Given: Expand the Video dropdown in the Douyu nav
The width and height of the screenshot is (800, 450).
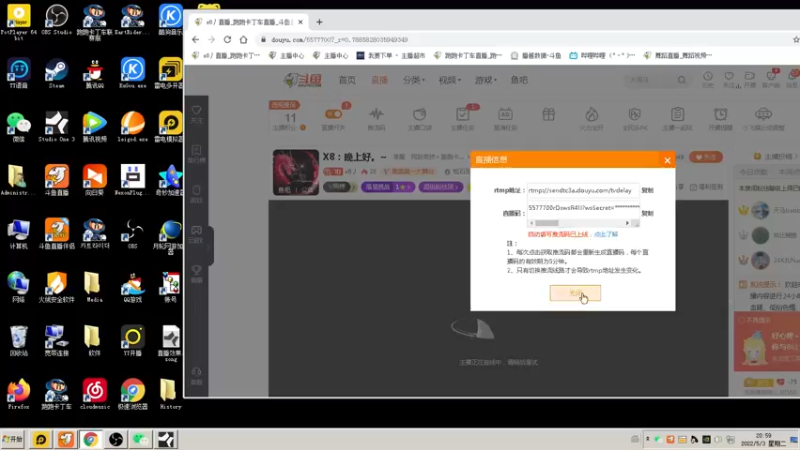Looking at the screenshot, I should (449, 80).
